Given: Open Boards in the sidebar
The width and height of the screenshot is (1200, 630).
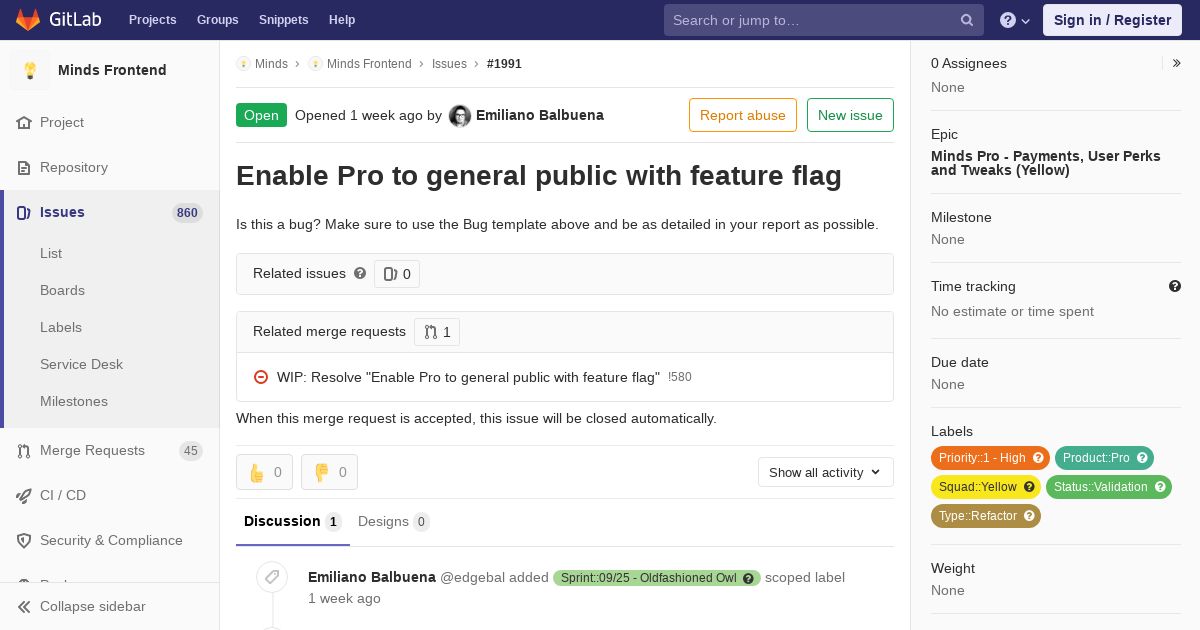Looking at the screenshot, I should 62,290.
